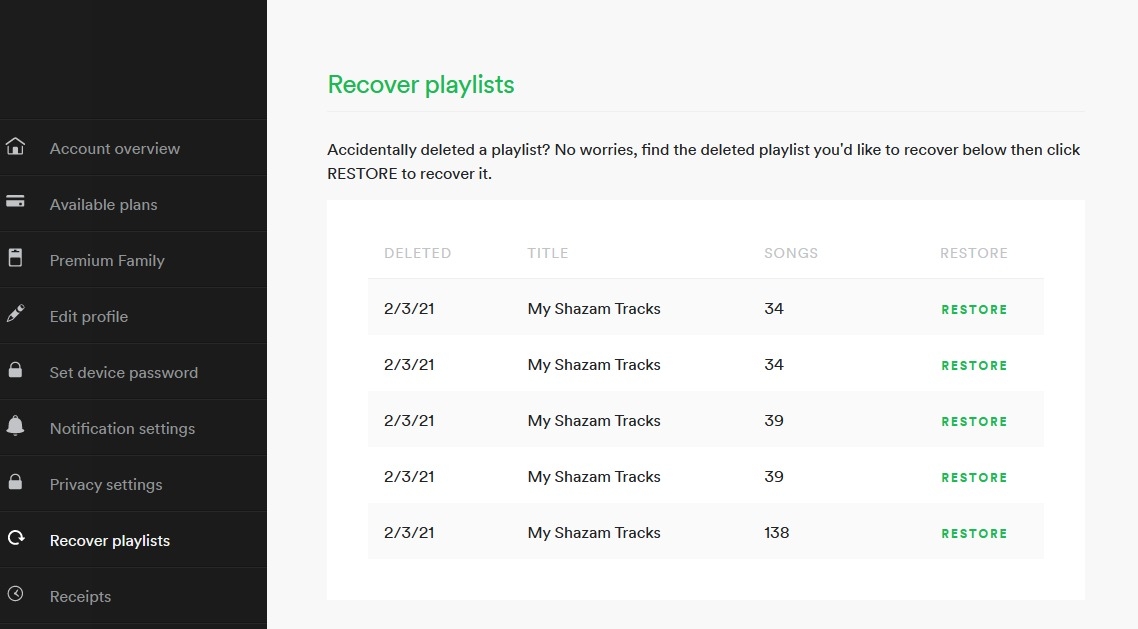Click the lock icon beside Set device password
The height and width of the screenshot is (629, 1138).
pyautogui.click(x=15, y=371)
